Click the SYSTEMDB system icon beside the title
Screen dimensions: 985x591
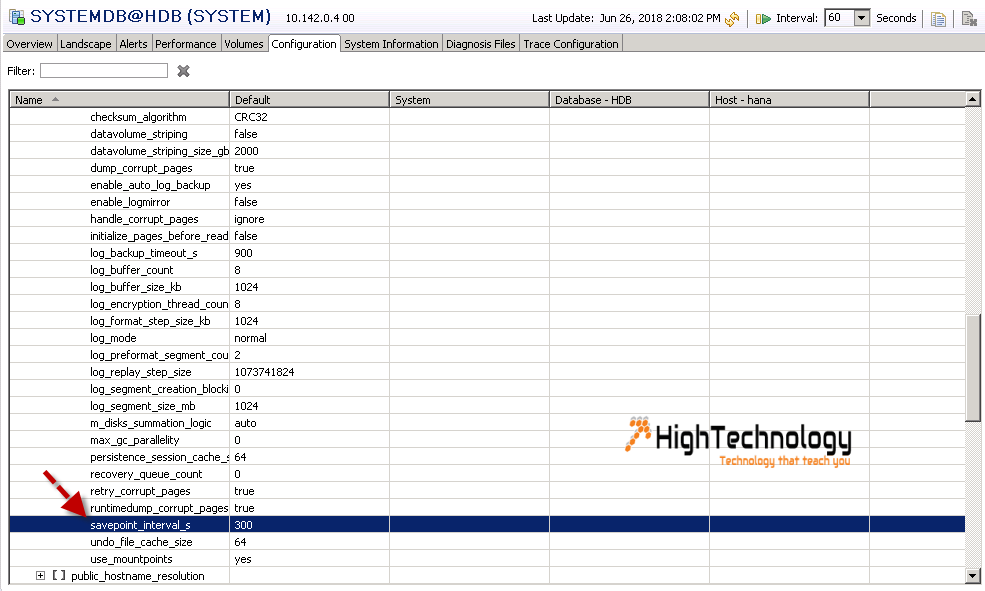click(x=17, y=17)
